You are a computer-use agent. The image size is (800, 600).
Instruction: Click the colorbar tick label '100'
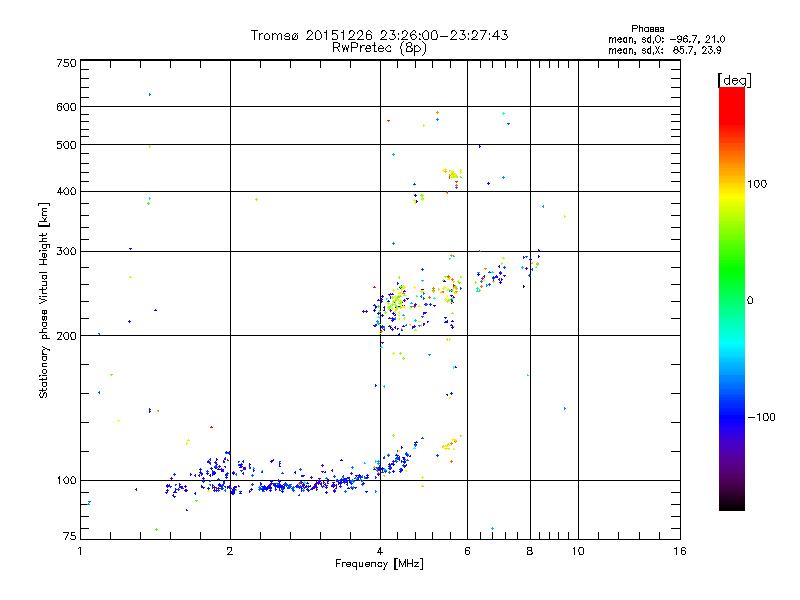(x=757, y=184)
